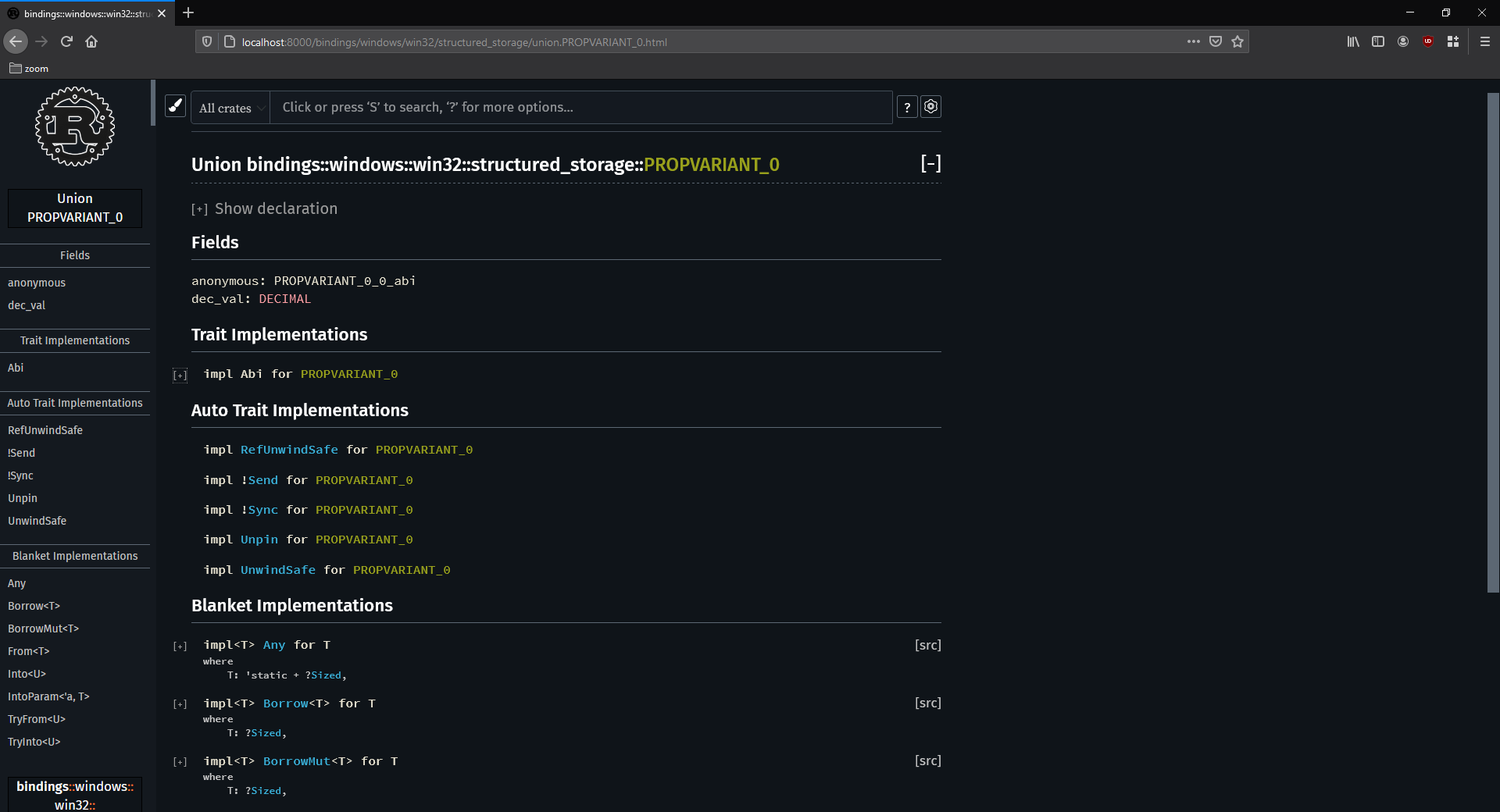The width and height of the screenshot is (1500, 812).
Task: Expand the impl BorrowMut<T> for T block
Action: 180,762
